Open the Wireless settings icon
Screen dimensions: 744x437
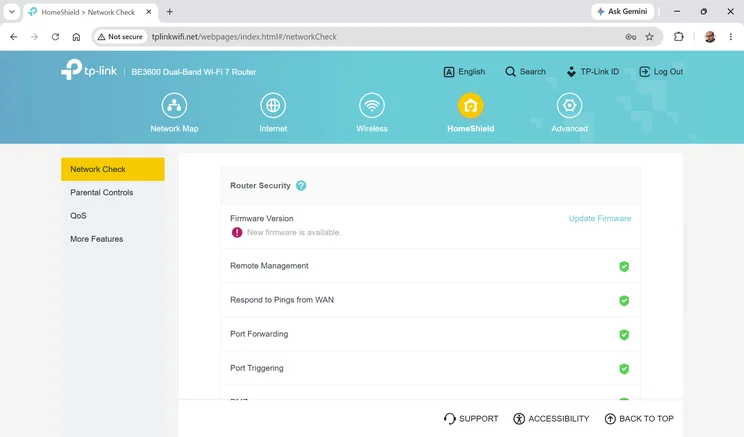pos(372,105)
